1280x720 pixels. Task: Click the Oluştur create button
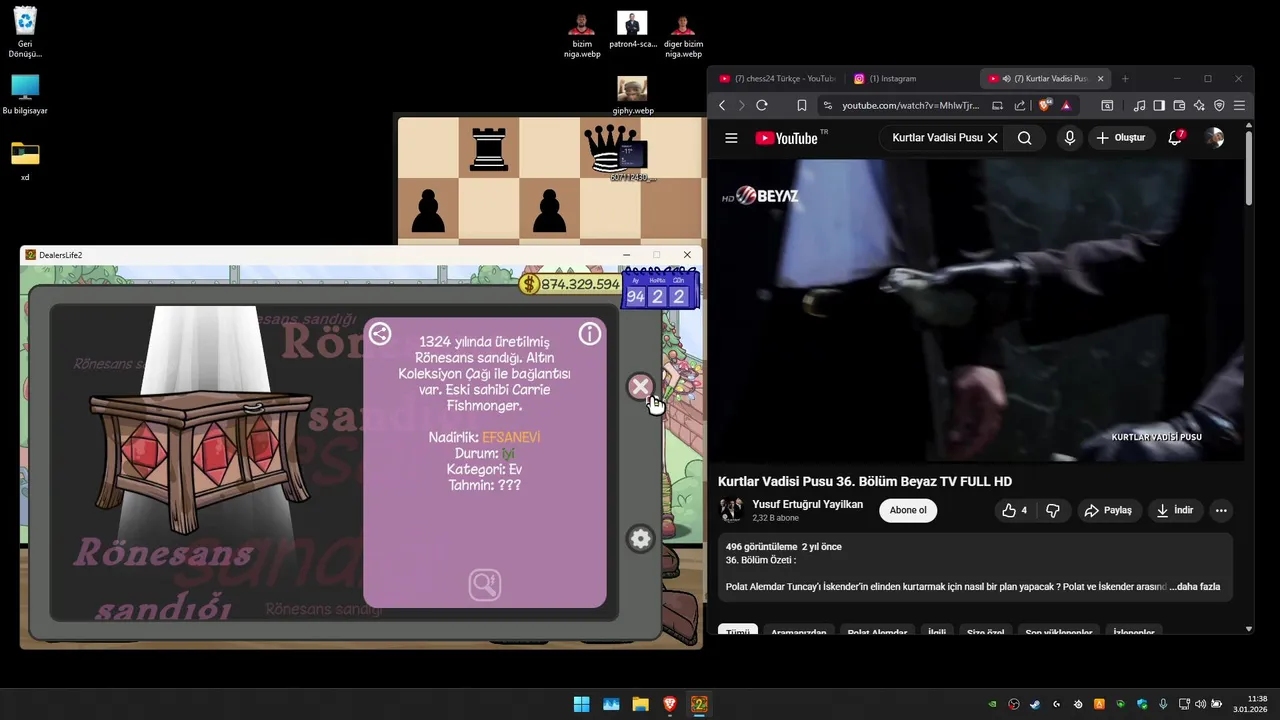coord(1120,138)
